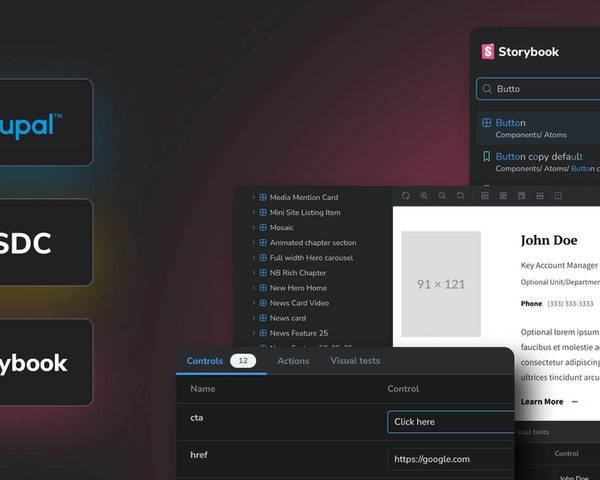
Task: Click the New Hero Home label
Action: tap(298, 287)
